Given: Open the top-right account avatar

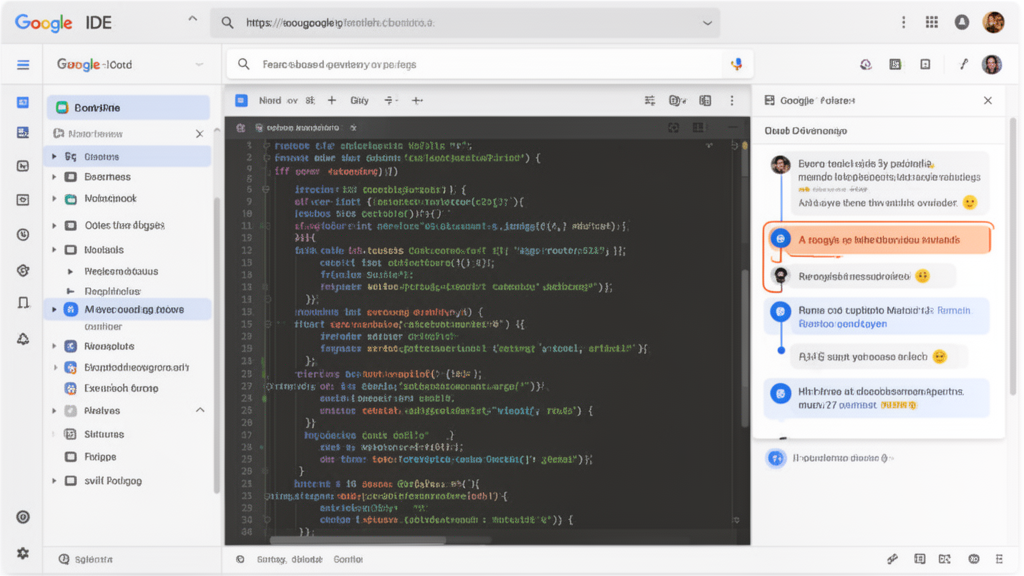Looking at the screenshot, I should pos(993,22).
